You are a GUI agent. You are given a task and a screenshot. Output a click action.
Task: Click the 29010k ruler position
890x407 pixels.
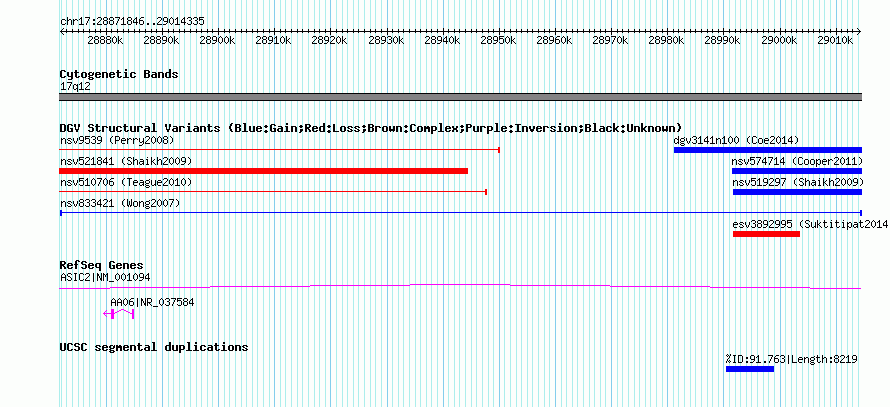pos(837,40)
